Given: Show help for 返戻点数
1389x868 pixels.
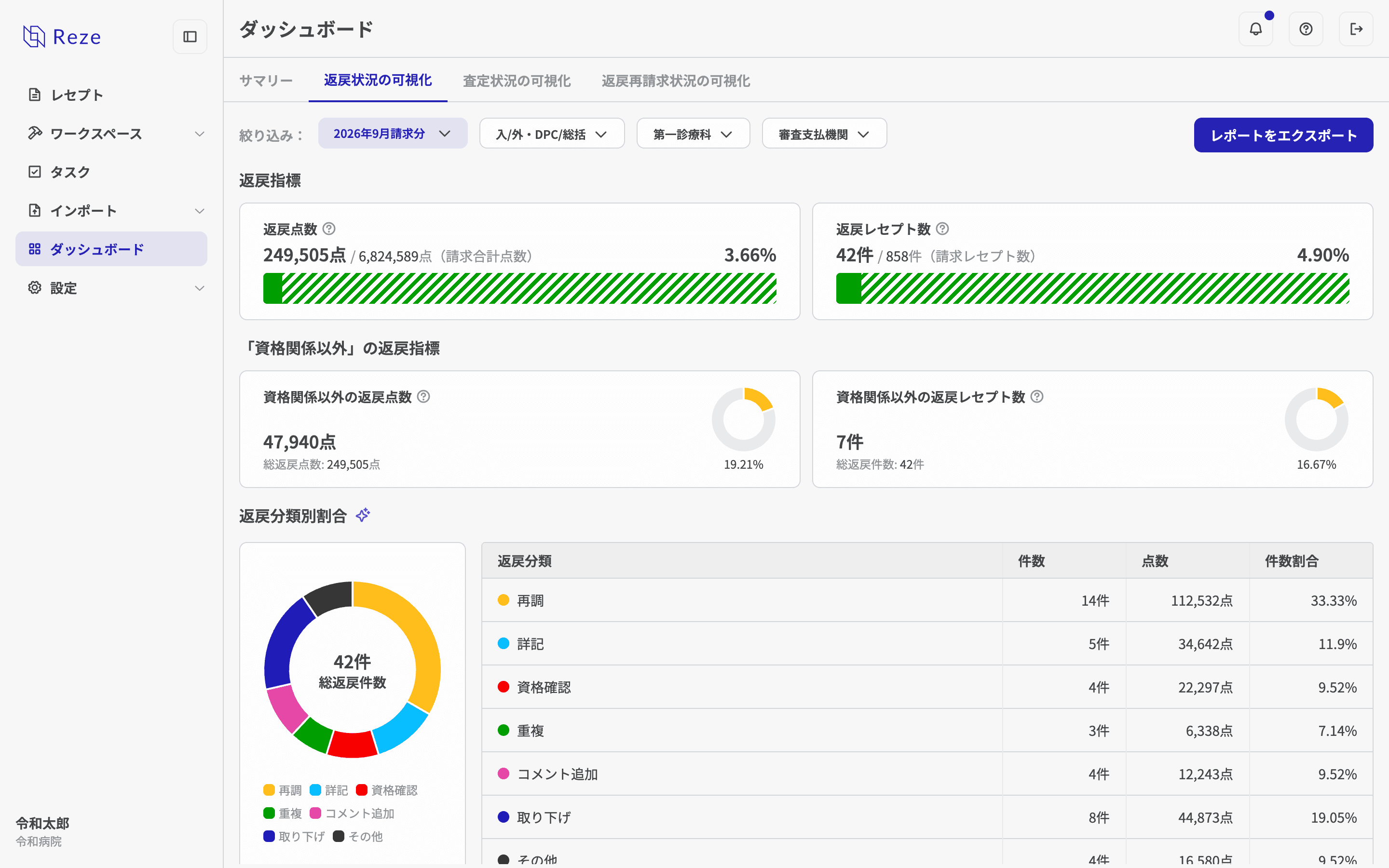Looking at the screenshot, I should [x=329, y=229].
